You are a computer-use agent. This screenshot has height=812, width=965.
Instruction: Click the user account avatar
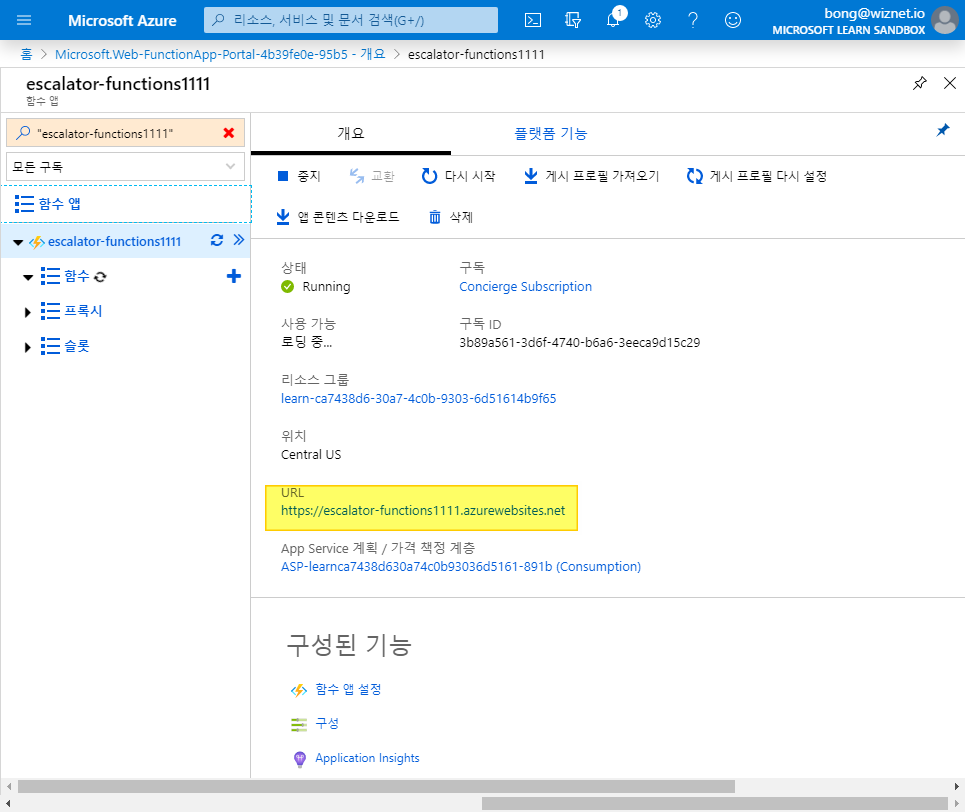[945, 20]
